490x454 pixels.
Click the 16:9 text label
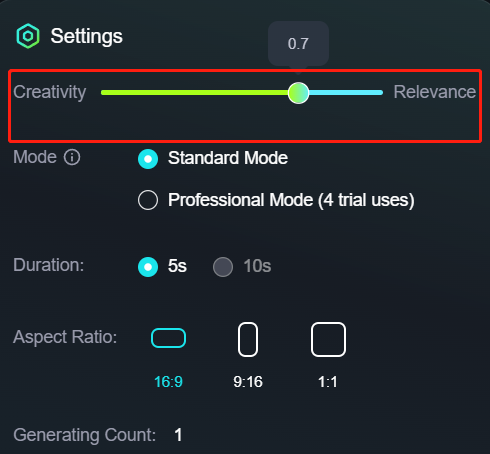[x=168, y=382]
